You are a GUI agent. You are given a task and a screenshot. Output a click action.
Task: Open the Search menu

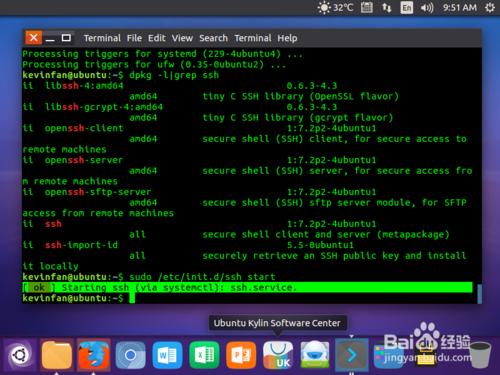[213, 38]
